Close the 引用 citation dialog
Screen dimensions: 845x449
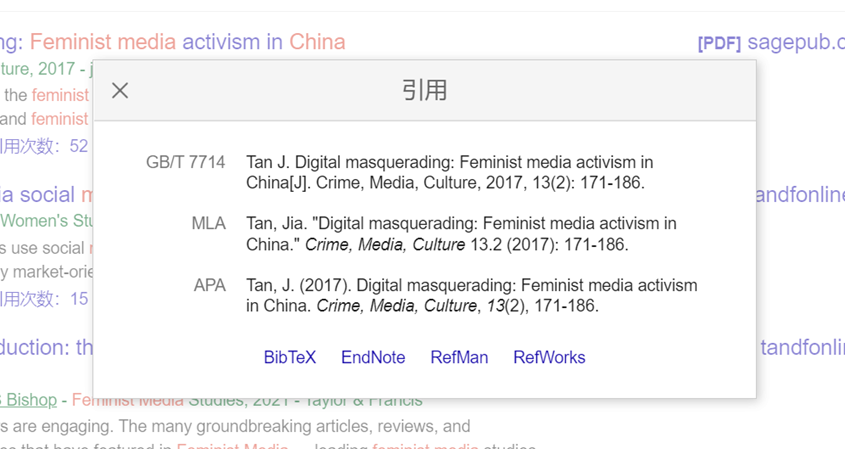(x=120, y=91)
